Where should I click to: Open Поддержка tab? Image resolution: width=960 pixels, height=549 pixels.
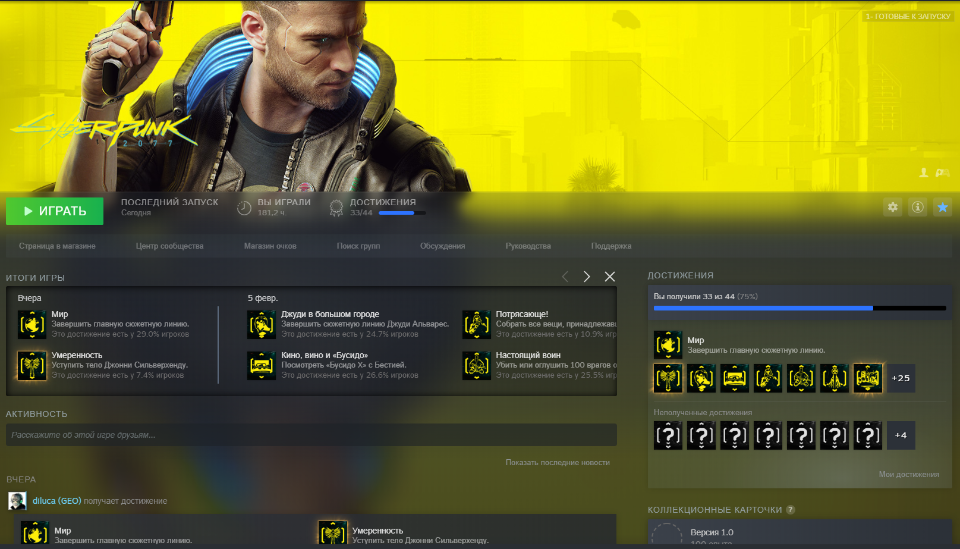pyautogui.click(x=611, y=246)
